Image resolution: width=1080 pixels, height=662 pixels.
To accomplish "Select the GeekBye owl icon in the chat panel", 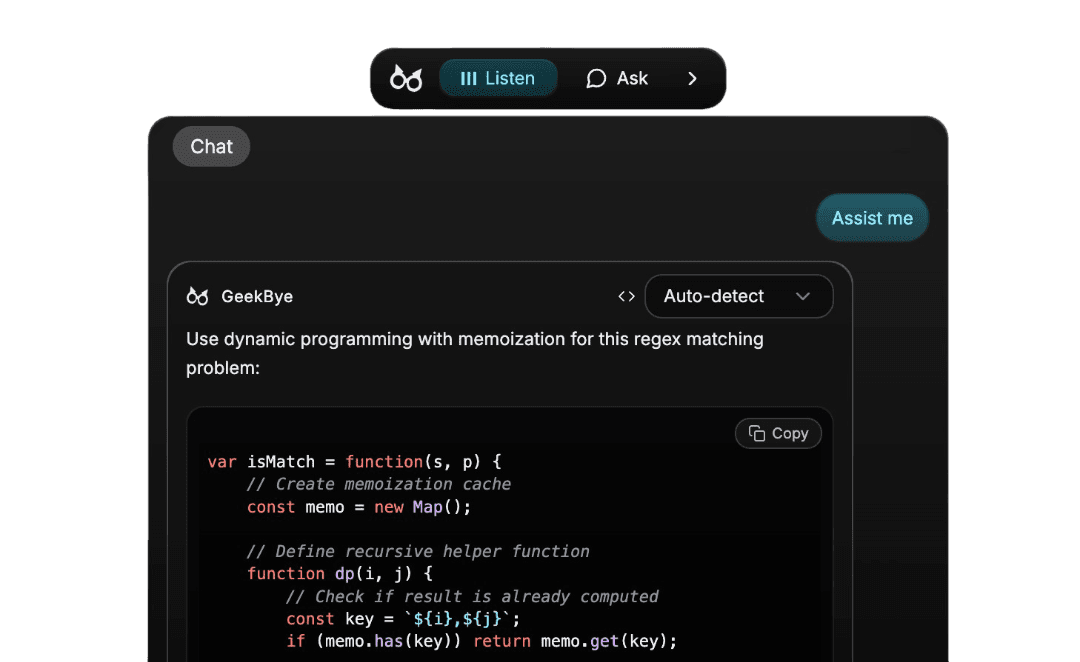I will (x=196, y=296).
